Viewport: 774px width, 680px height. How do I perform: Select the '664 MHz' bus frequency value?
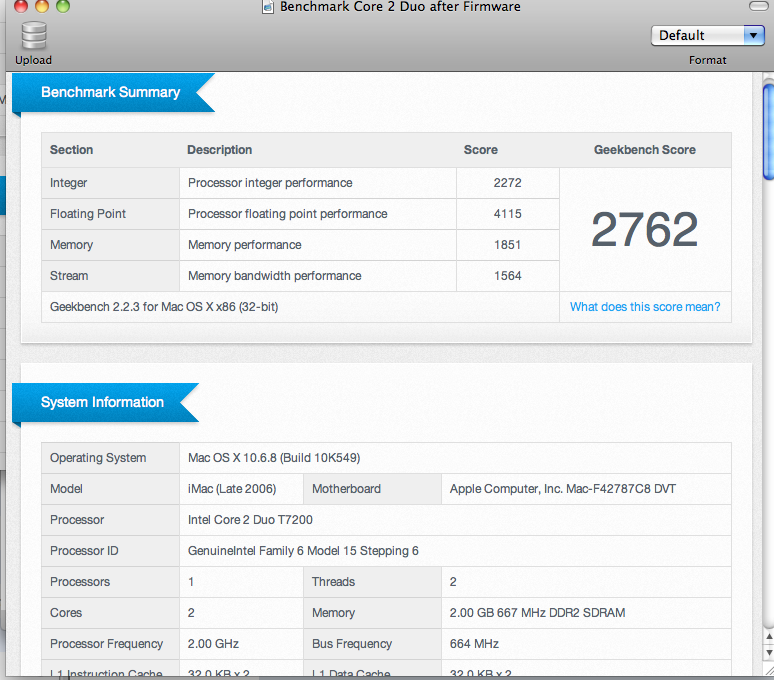474,644
